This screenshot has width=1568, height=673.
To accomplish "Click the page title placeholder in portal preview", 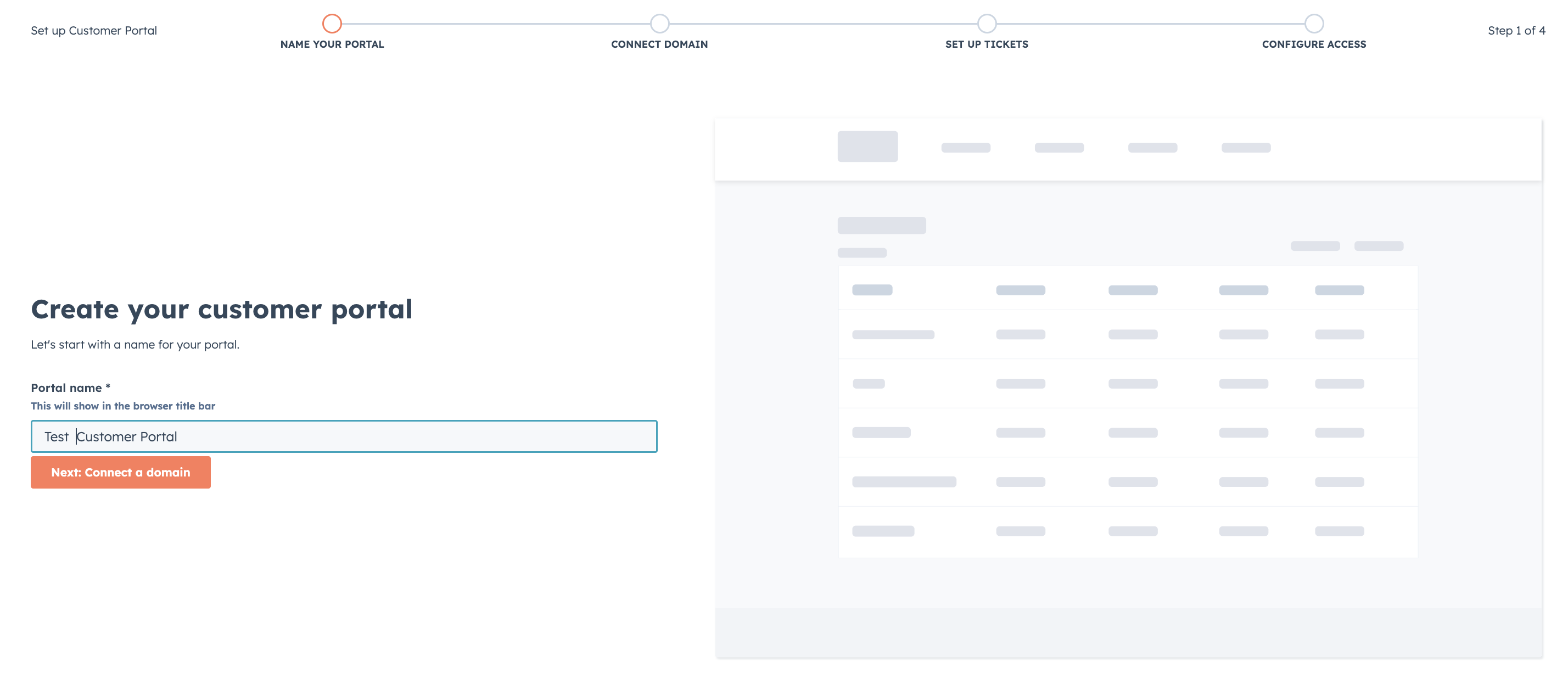I will click(x=882, y=225).
